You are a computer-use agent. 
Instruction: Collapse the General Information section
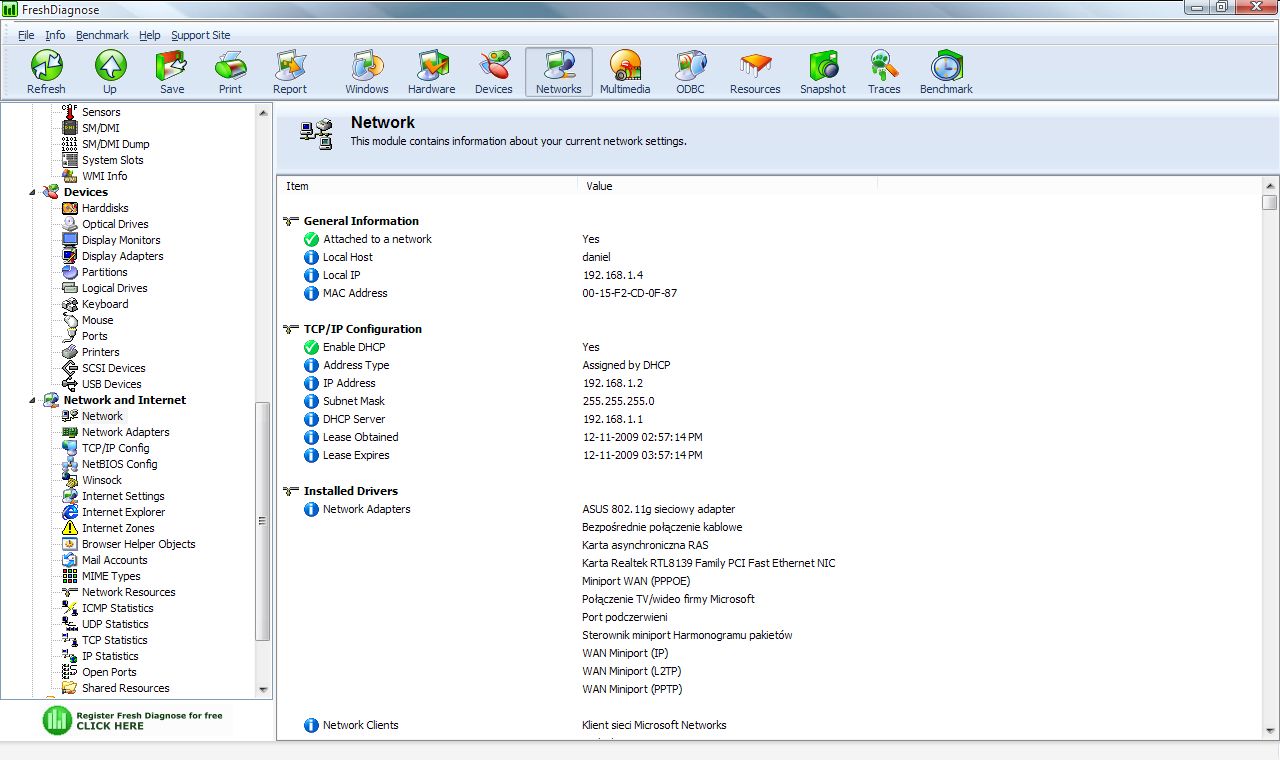click(291, 221)
